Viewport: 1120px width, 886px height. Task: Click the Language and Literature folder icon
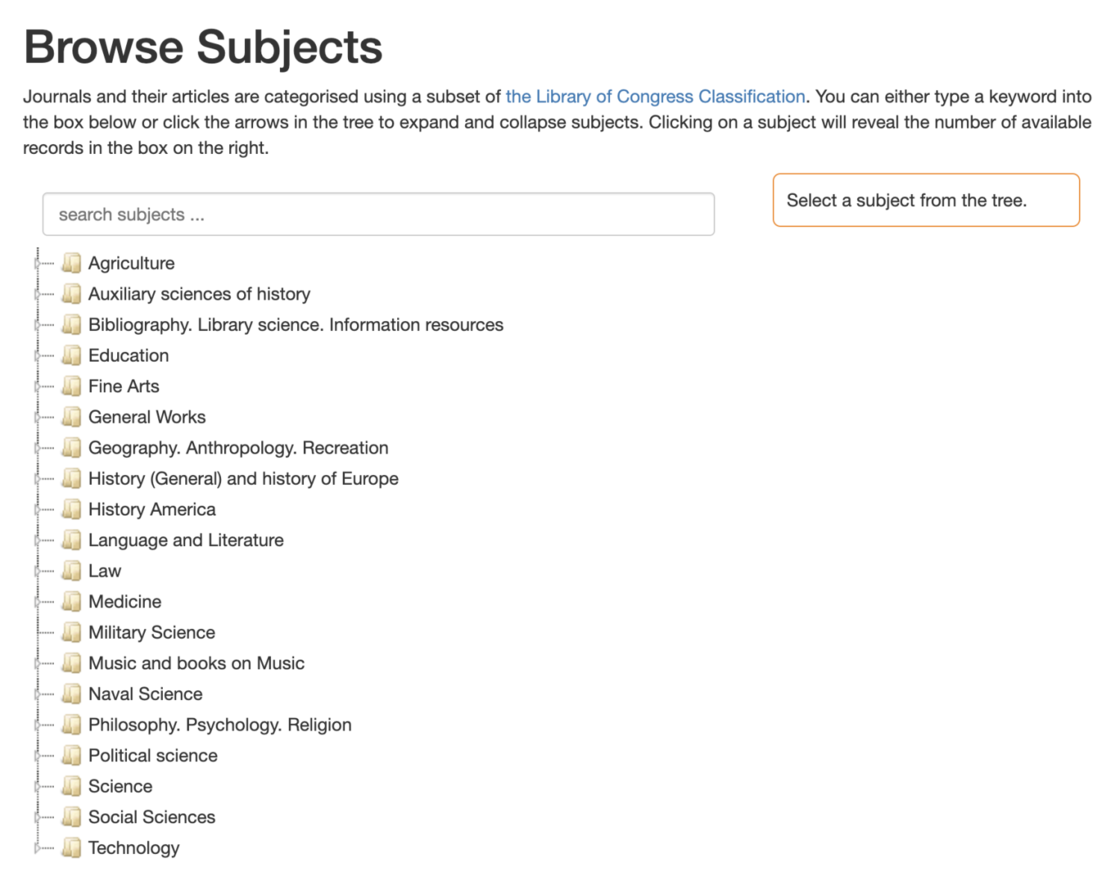(71, 539)
